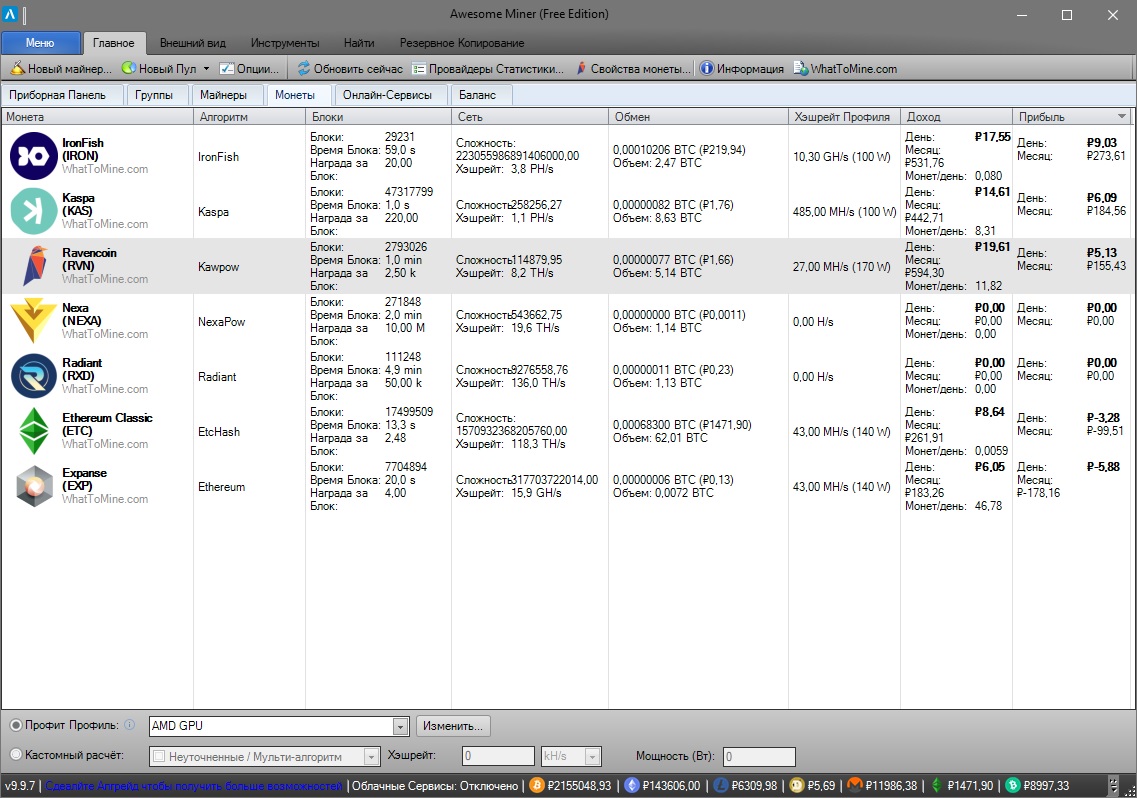Open the AMD GPU profile dropdown
The width and height of the screenshot is (1137, 798).
click(x=400, y=726)
